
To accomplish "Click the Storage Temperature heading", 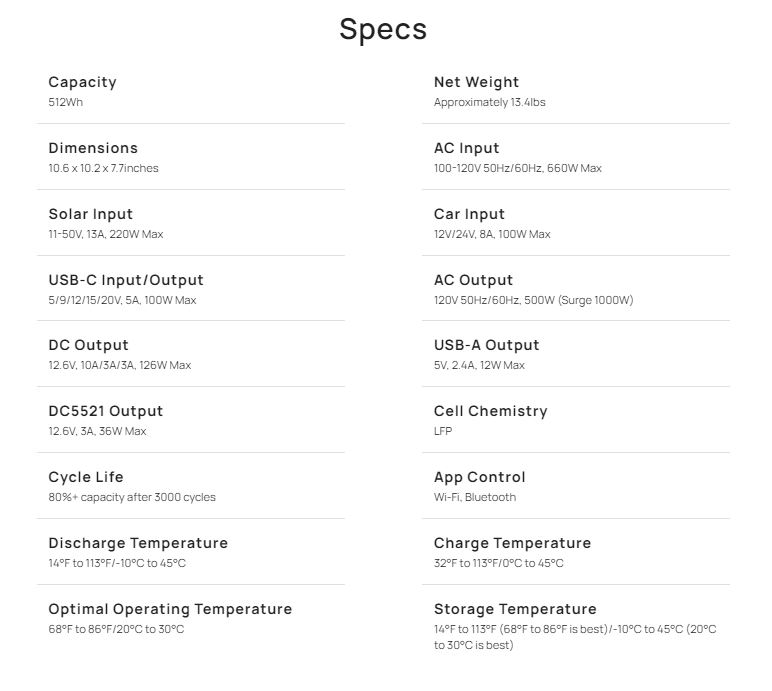I will tap(515, 609).
